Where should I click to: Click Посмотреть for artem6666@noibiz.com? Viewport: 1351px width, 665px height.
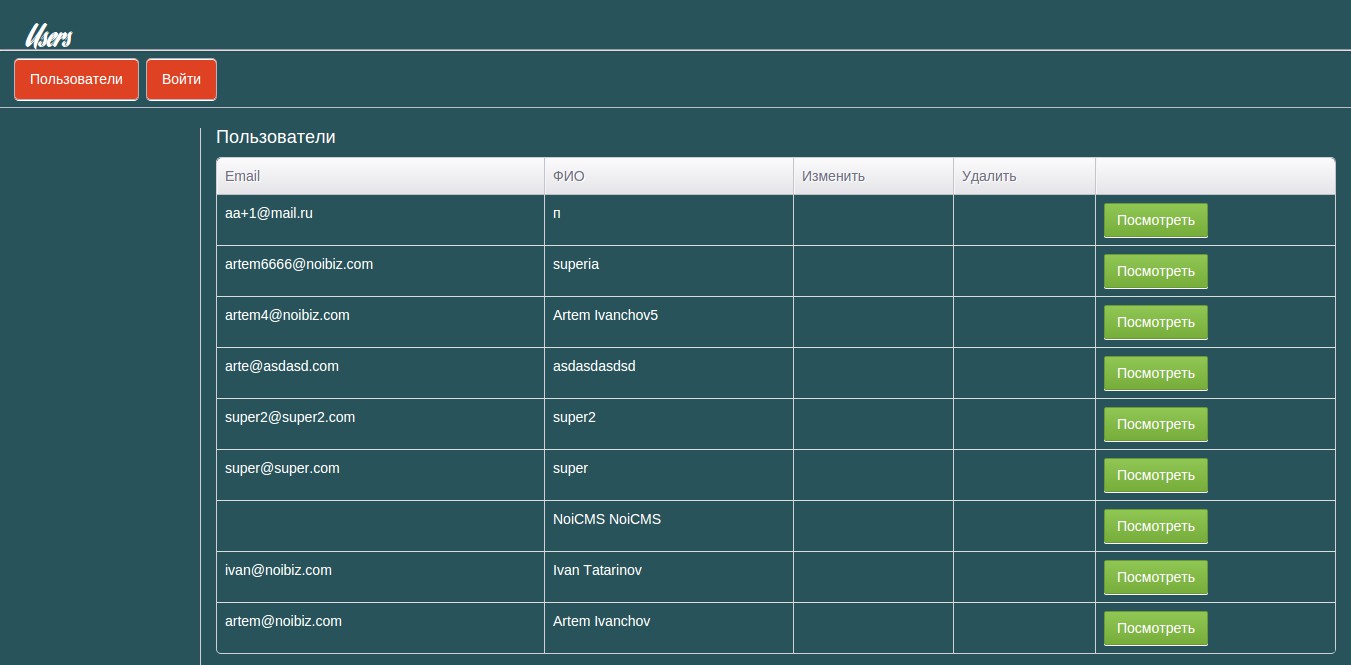pyautogui.click(x=1155, y=272)
